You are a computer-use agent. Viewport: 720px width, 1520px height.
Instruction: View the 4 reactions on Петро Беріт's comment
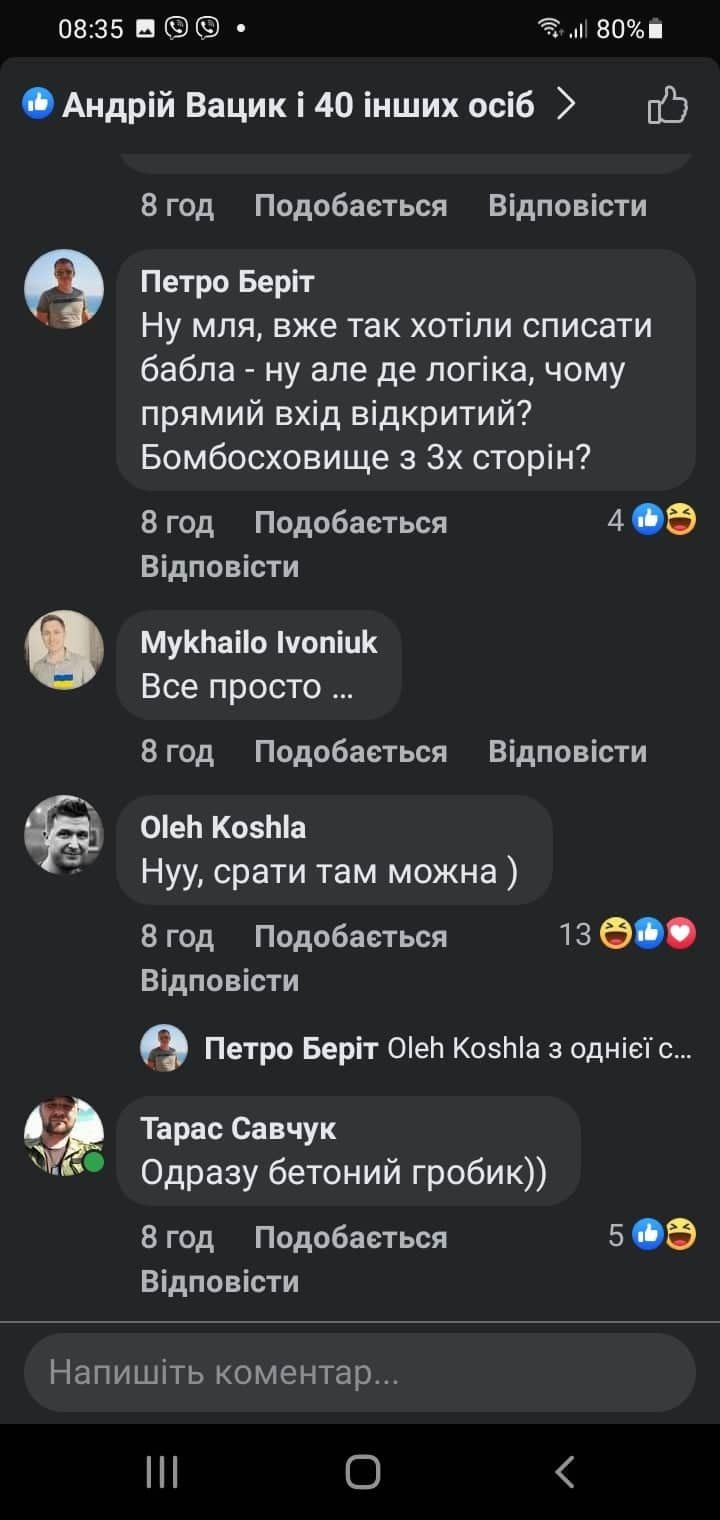coord(652,520)
